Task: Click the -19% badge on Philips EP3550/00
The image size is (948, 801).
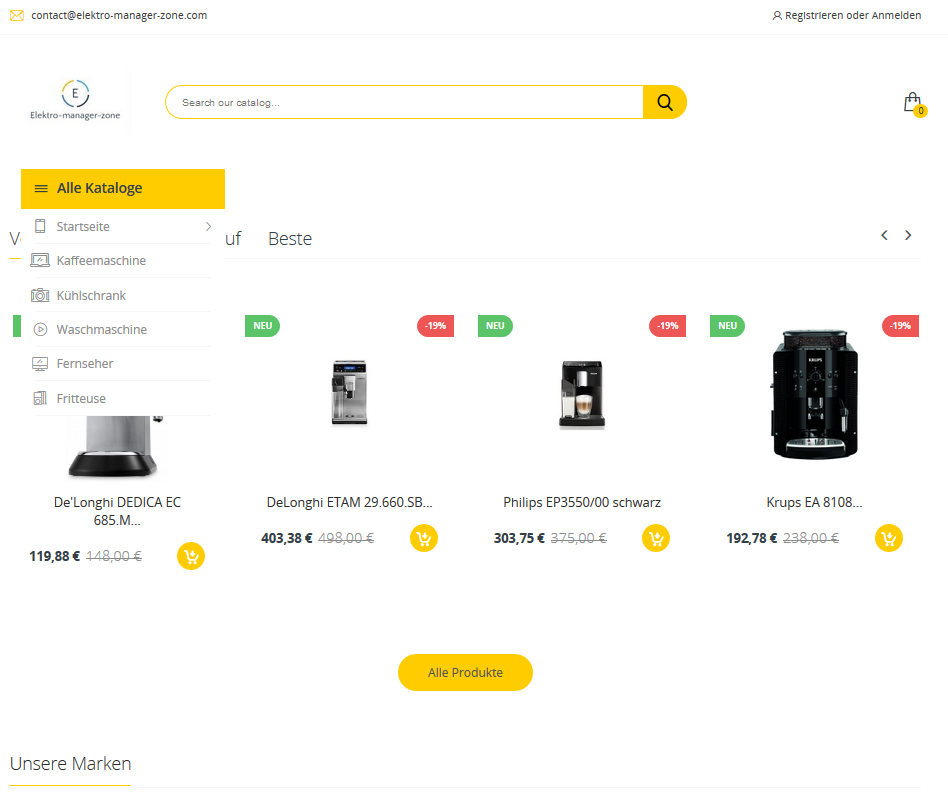Action: 667,326
